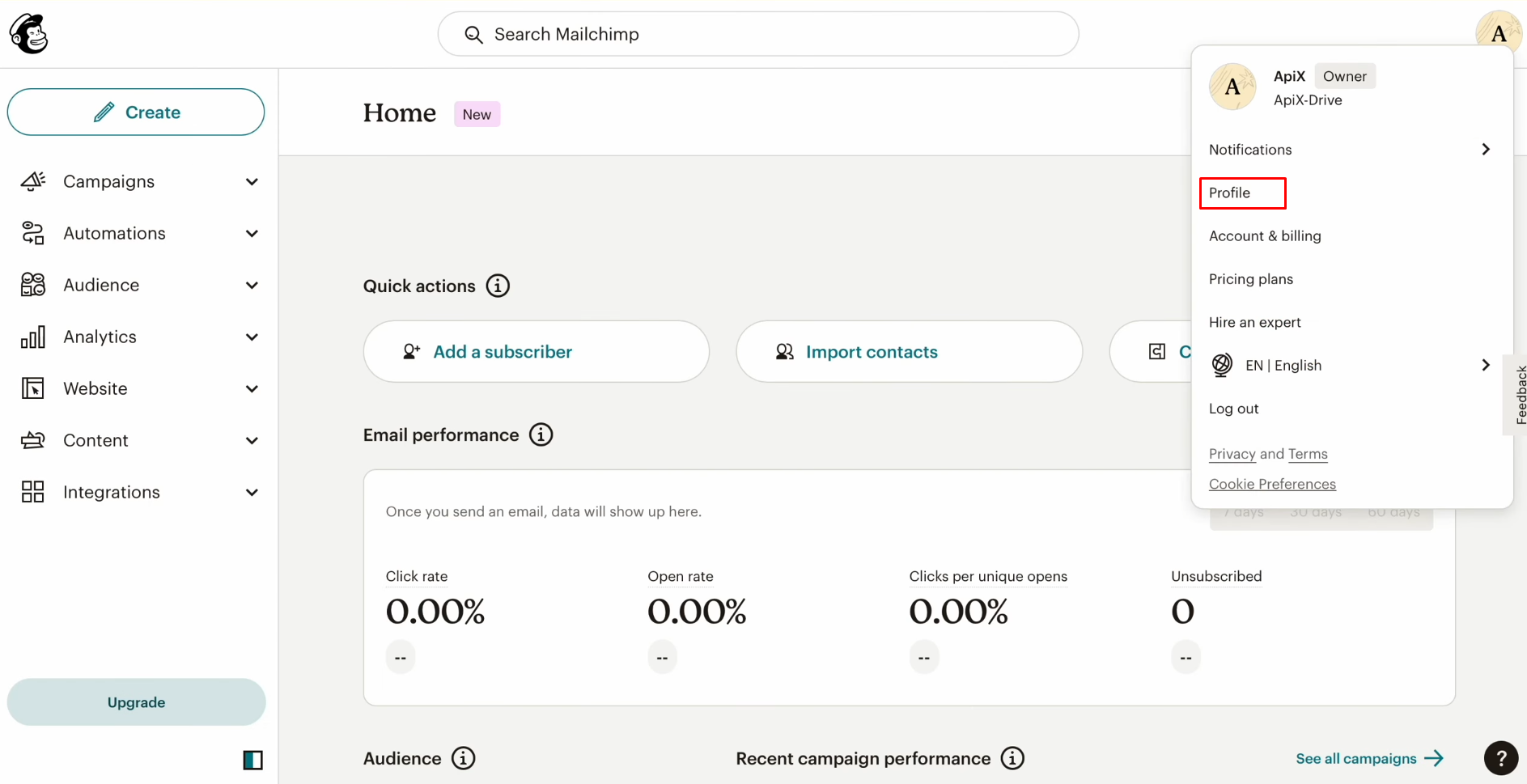Click the Audience contacts icon

32,285
